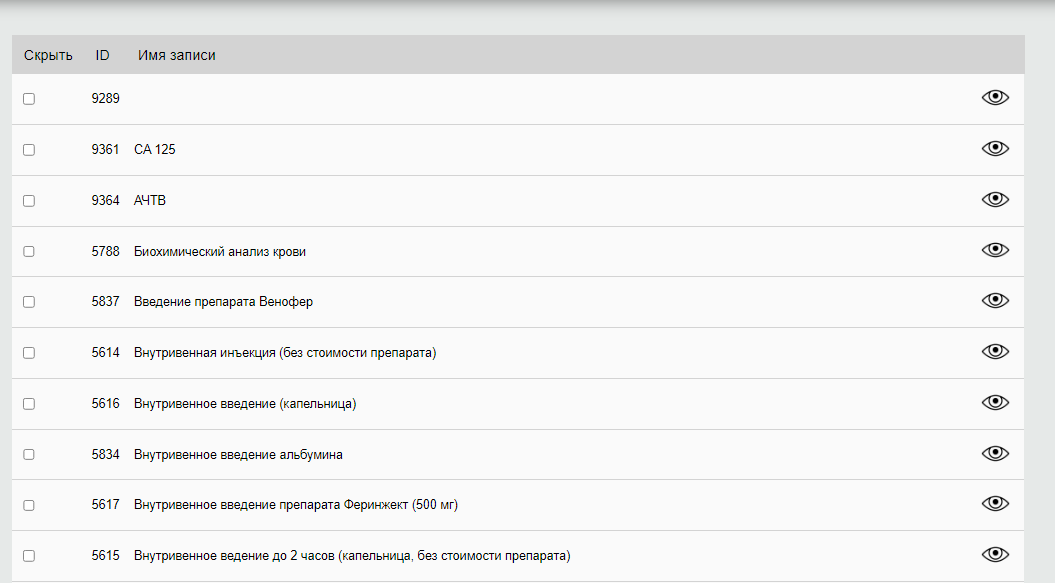Click eye icon in CA 125 row
1055x583 pixels.
click(995, 148)
